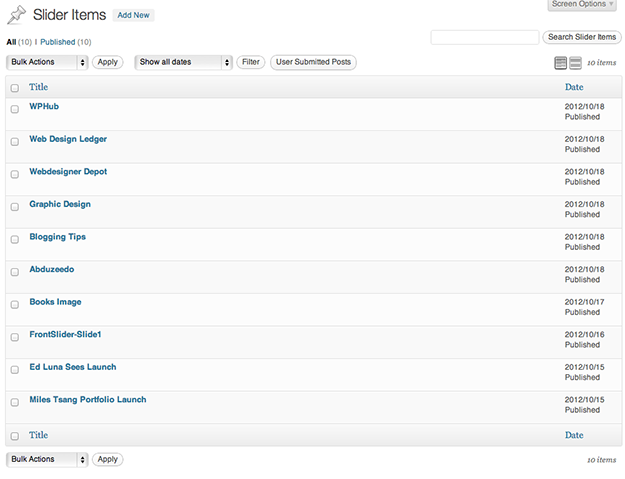Open the top Bulk Actions dropdown

(x=47, y=62)
